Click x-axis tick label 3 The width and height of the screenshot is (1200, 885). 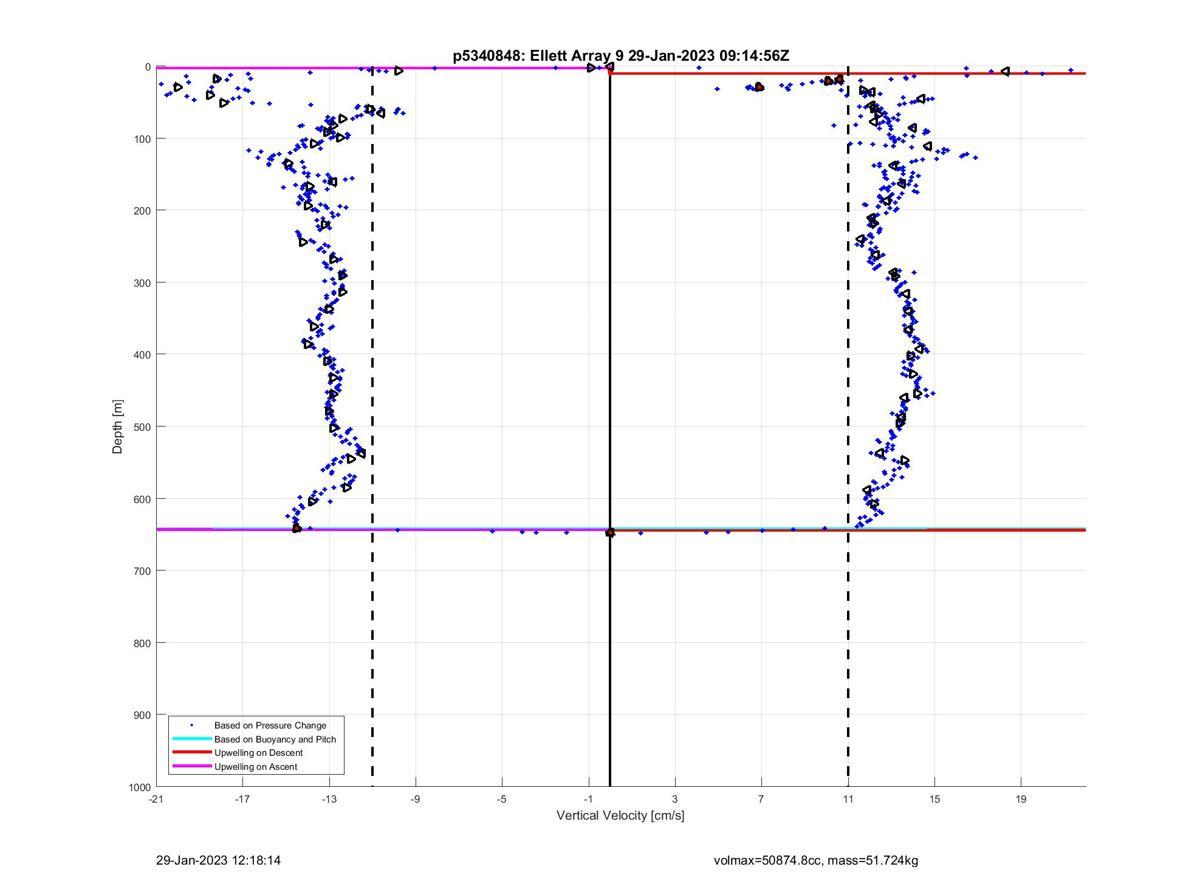coord(675,798)
